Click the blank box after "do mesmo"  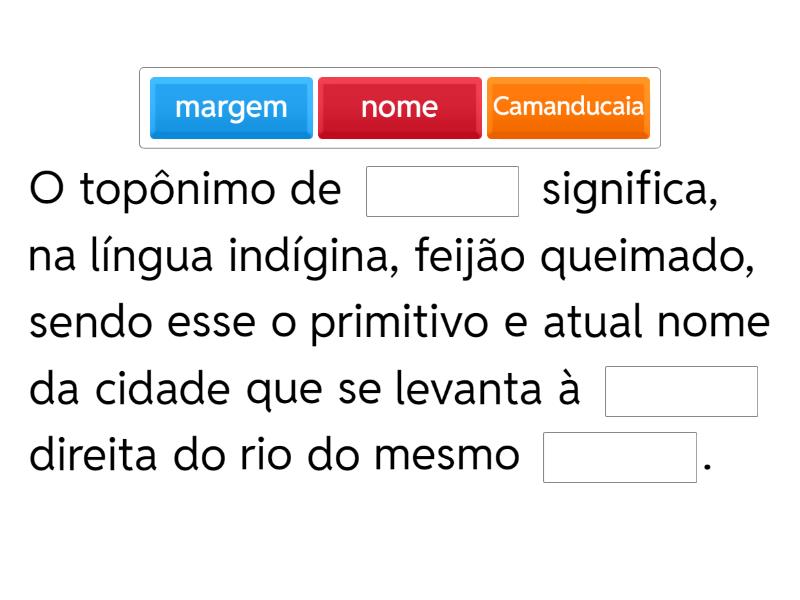coord(619,457)
